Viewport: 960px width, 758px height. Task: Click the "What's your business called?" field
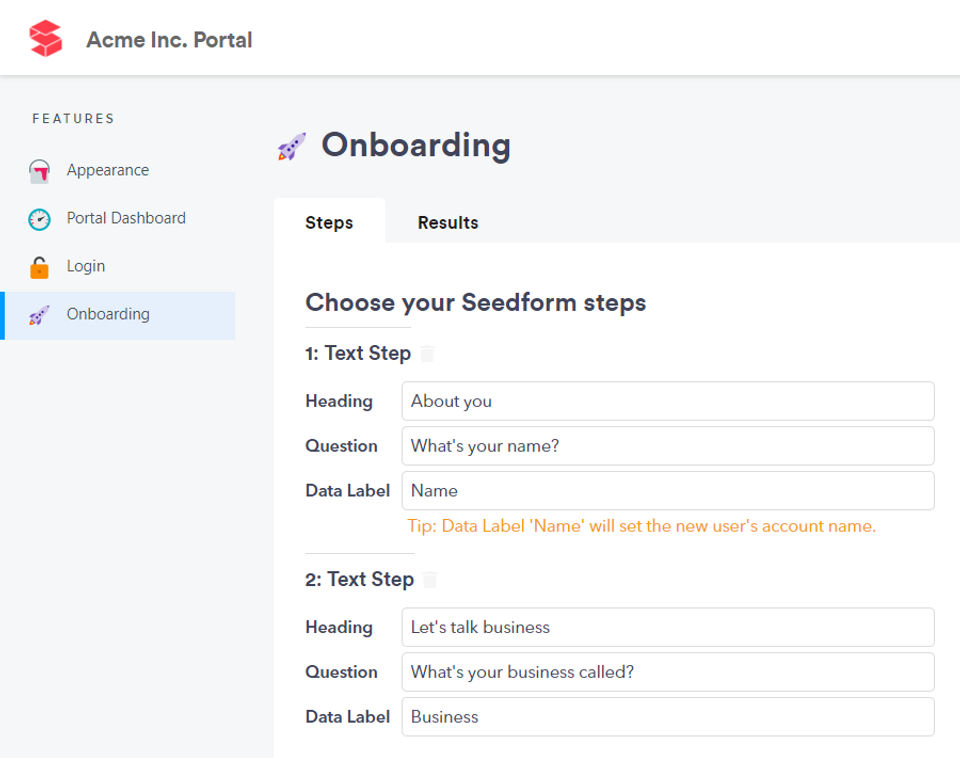pos(668,672)
